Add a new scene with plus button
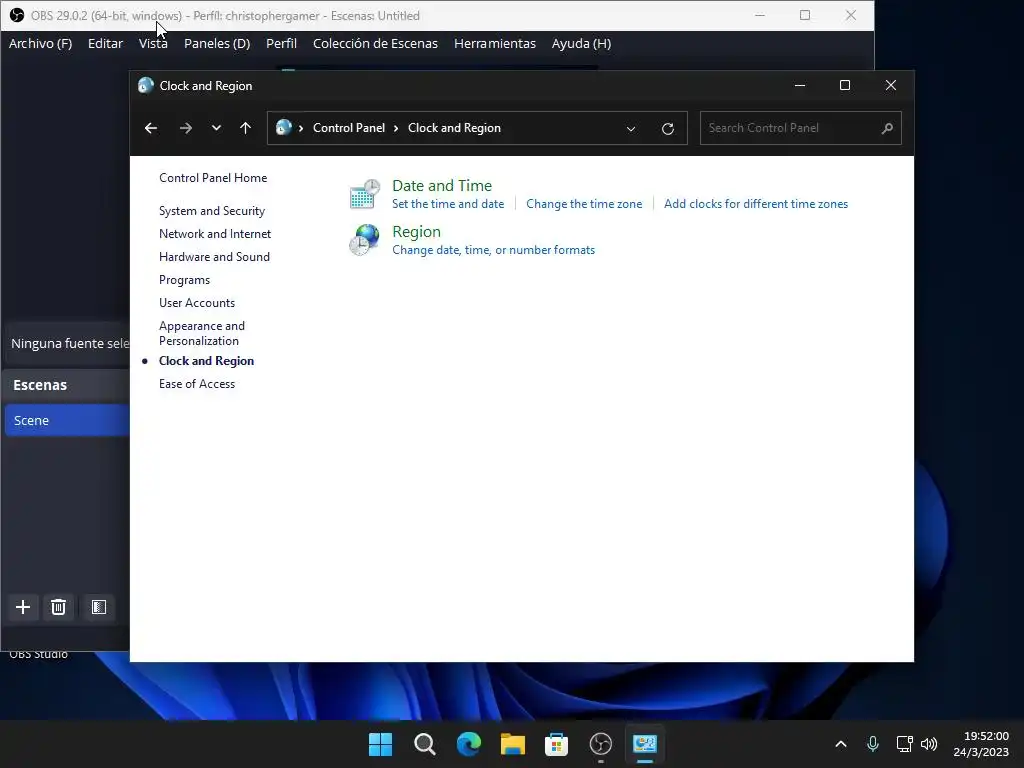The image size is (1024, 768). click(23, 607)
